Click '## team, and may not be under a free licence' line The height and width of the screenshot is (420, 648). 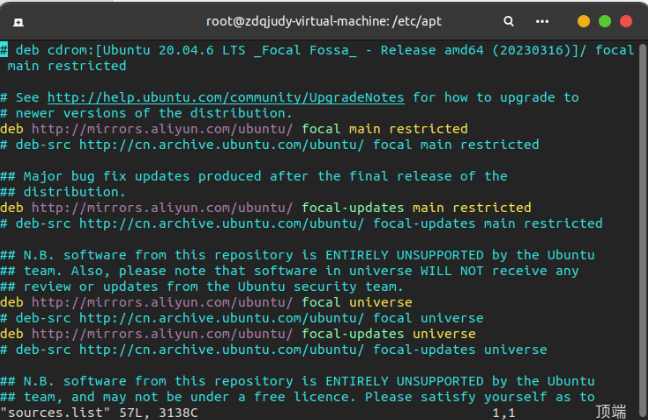click(x=297, y=397)
